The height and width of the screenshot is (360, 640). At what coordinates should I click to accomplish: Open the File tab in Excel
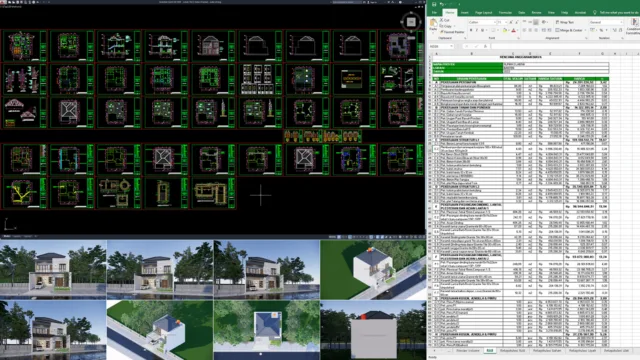(x=434, y=13)
